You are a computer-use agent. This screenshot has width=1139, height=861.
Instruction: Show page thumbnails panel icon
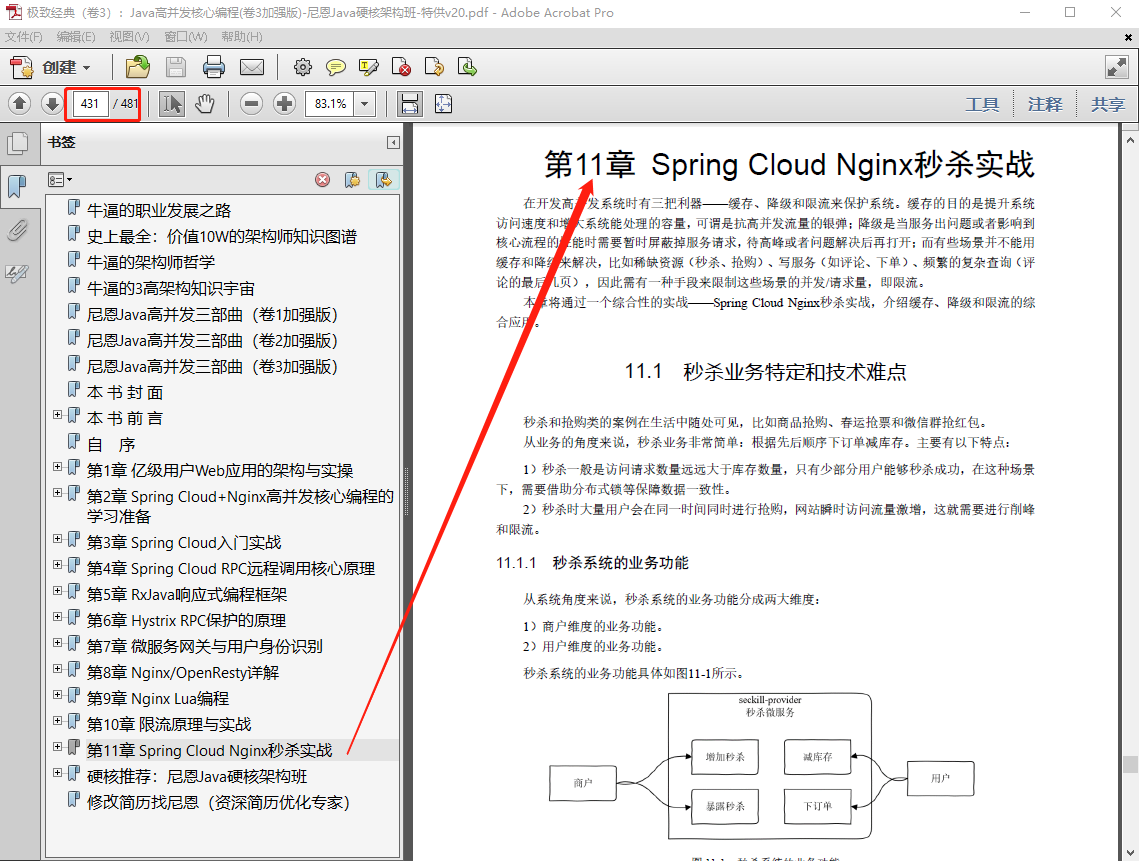(x=17, y=143)
